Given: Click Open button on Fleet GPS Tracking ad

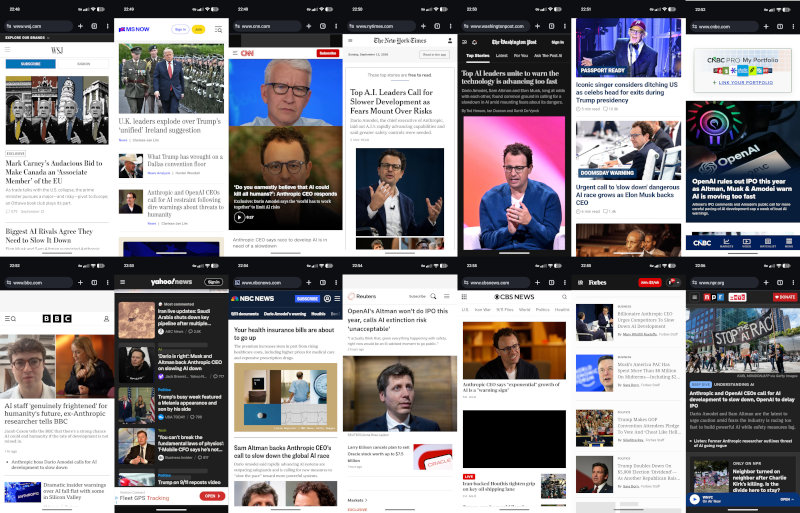Looking at the screenshot, I should coord(212,496).
